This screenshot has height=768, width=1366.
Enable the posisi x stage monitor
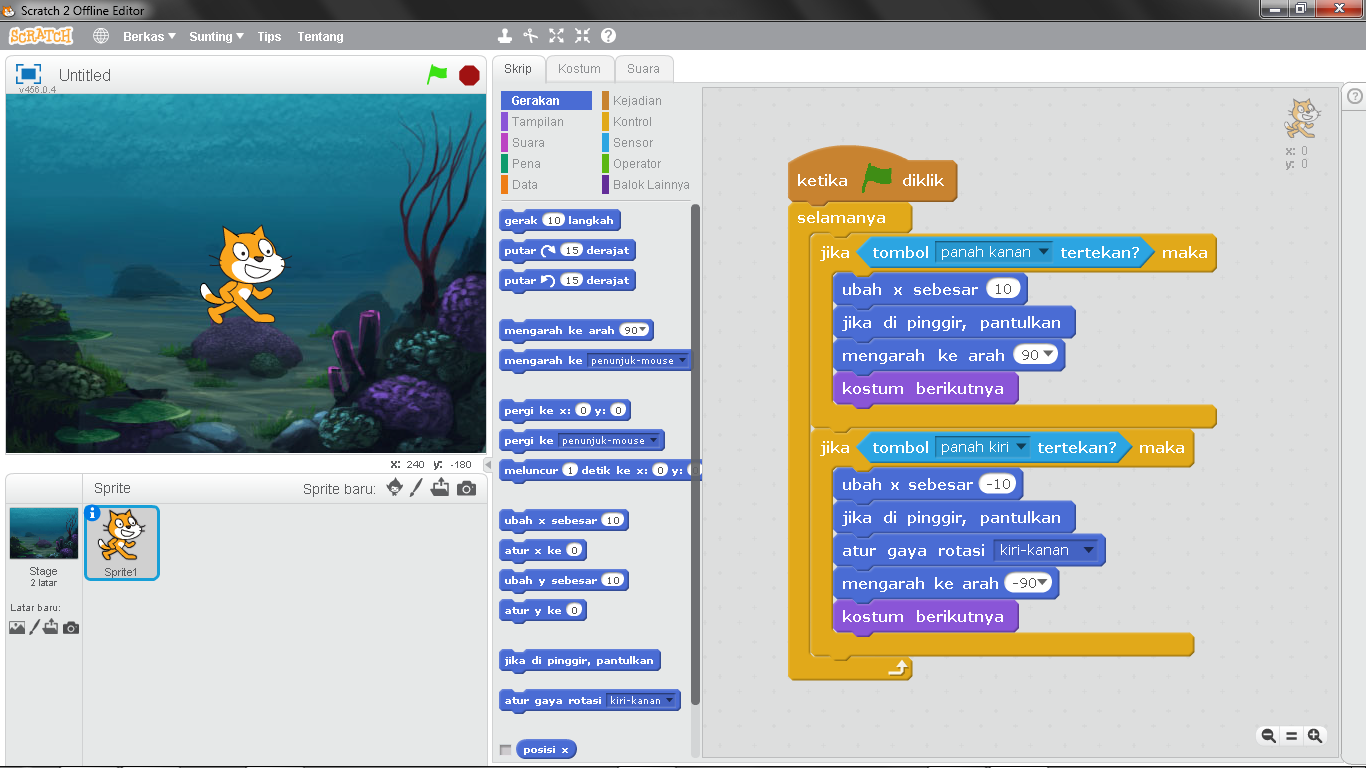[506, 748]
